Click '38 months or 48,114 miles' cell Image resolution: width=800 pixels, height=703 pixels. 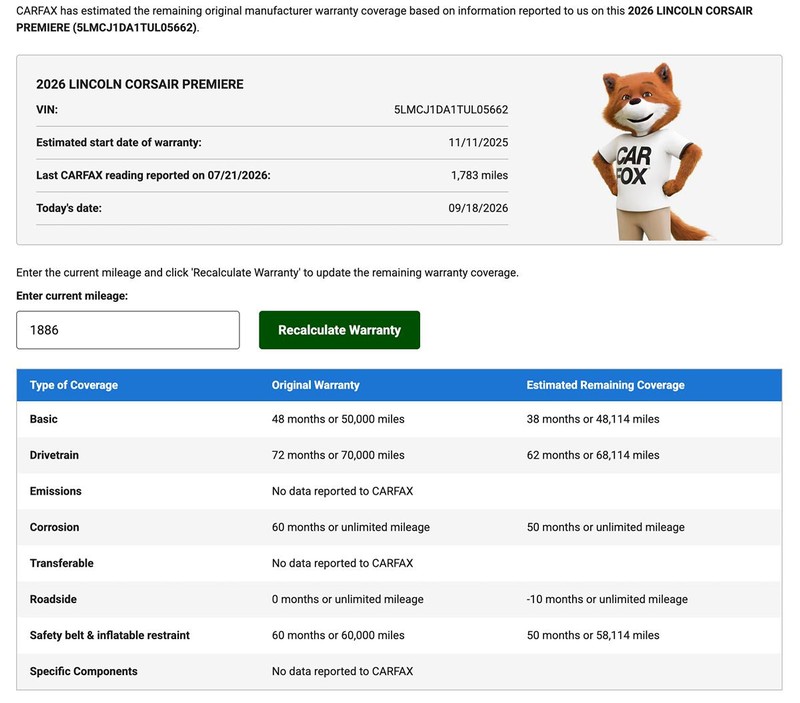[x=593, y=419]
